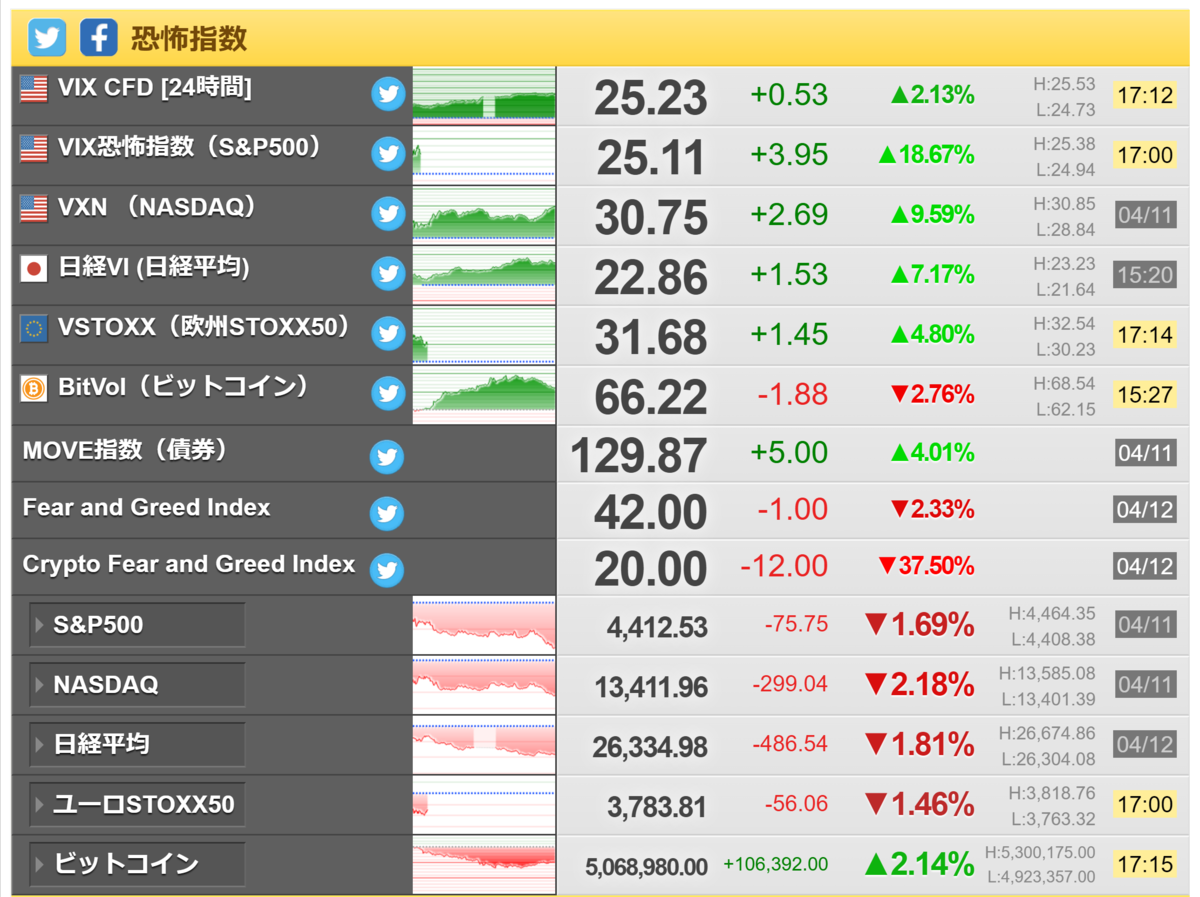
Task: Click the ▼37.50% change on Crypto index
Action: [x=926, y=566]
